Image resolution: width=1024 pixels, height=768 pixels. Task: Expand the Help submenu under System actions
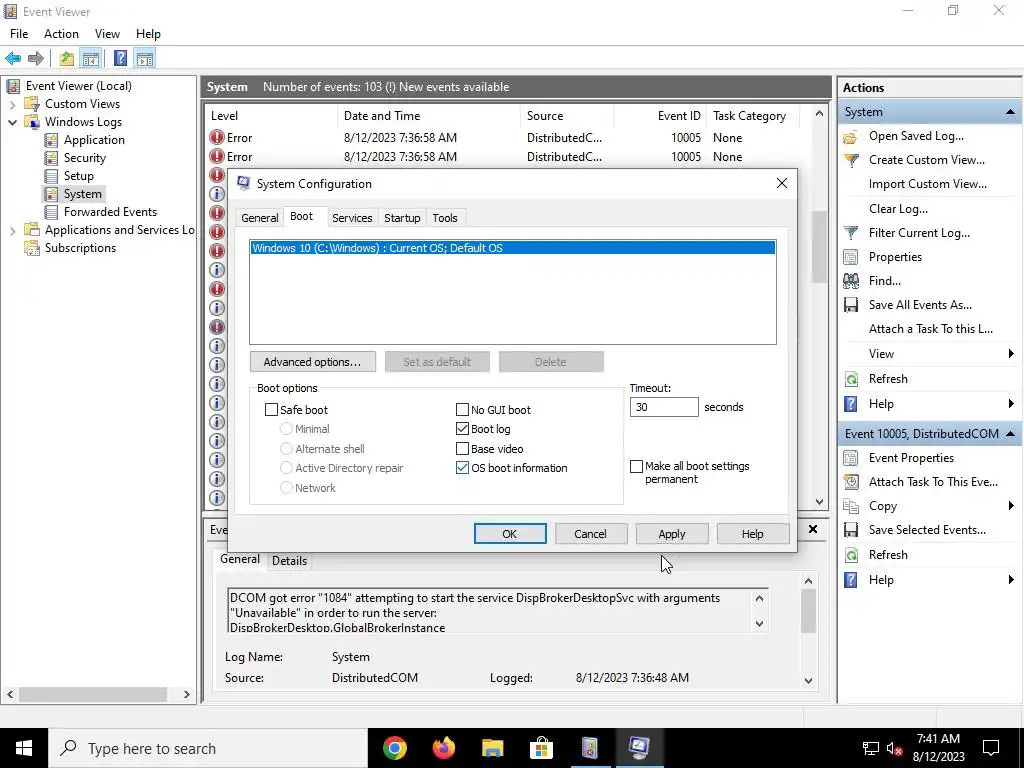(x=1011, y=404)
